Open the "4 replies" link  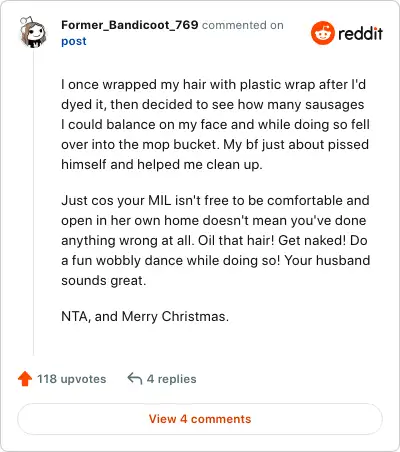pyautogui.click(x=172, y=379)
